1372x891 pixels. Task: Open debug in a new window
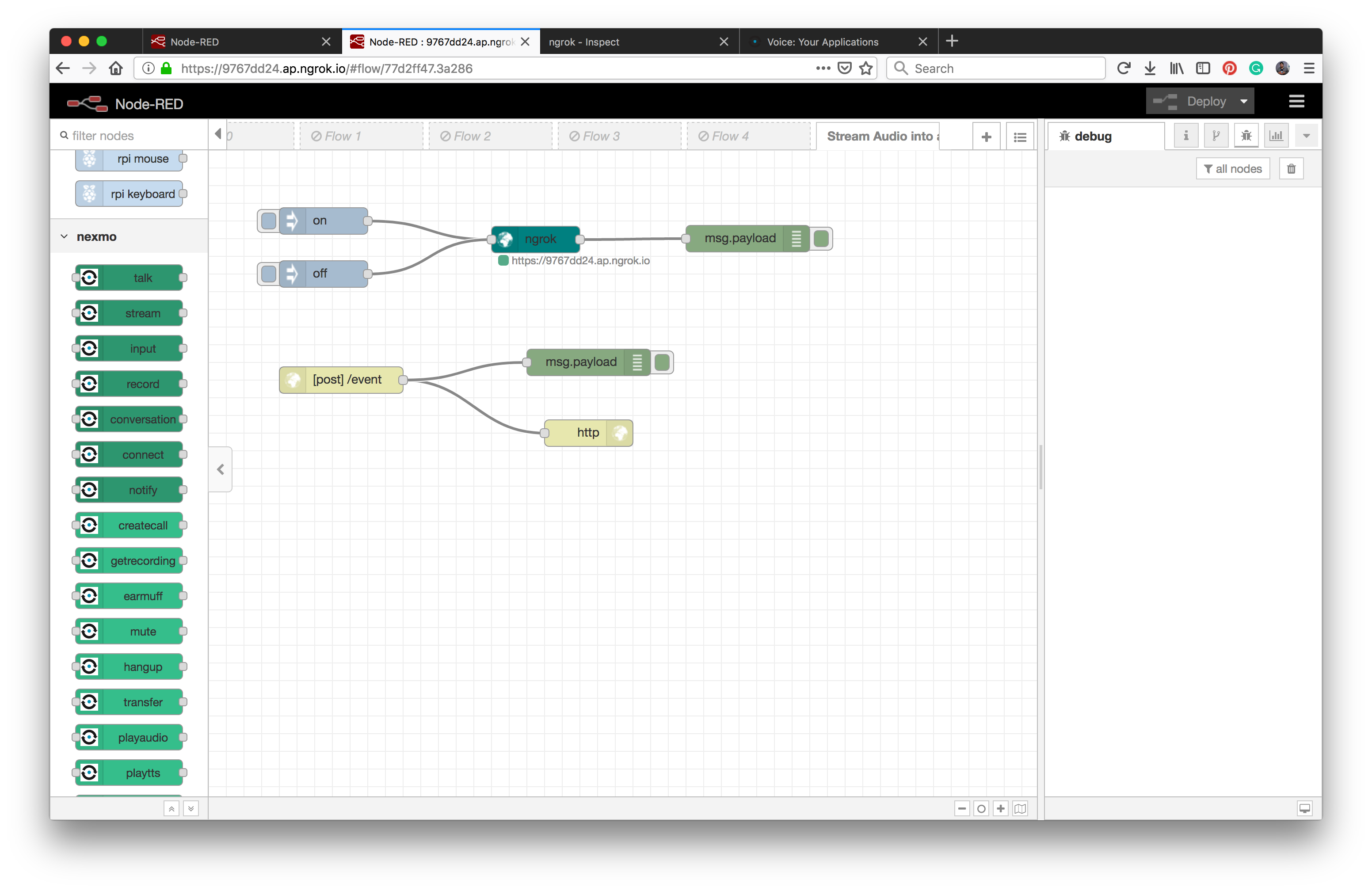point(1304,809)
